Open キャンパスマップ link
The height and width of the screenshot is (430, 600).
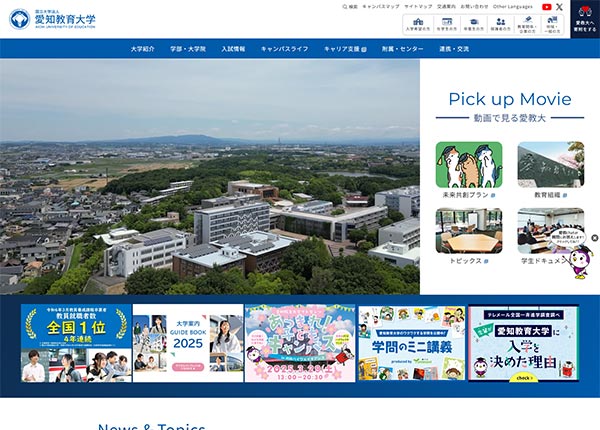click(x=381, y=7)
